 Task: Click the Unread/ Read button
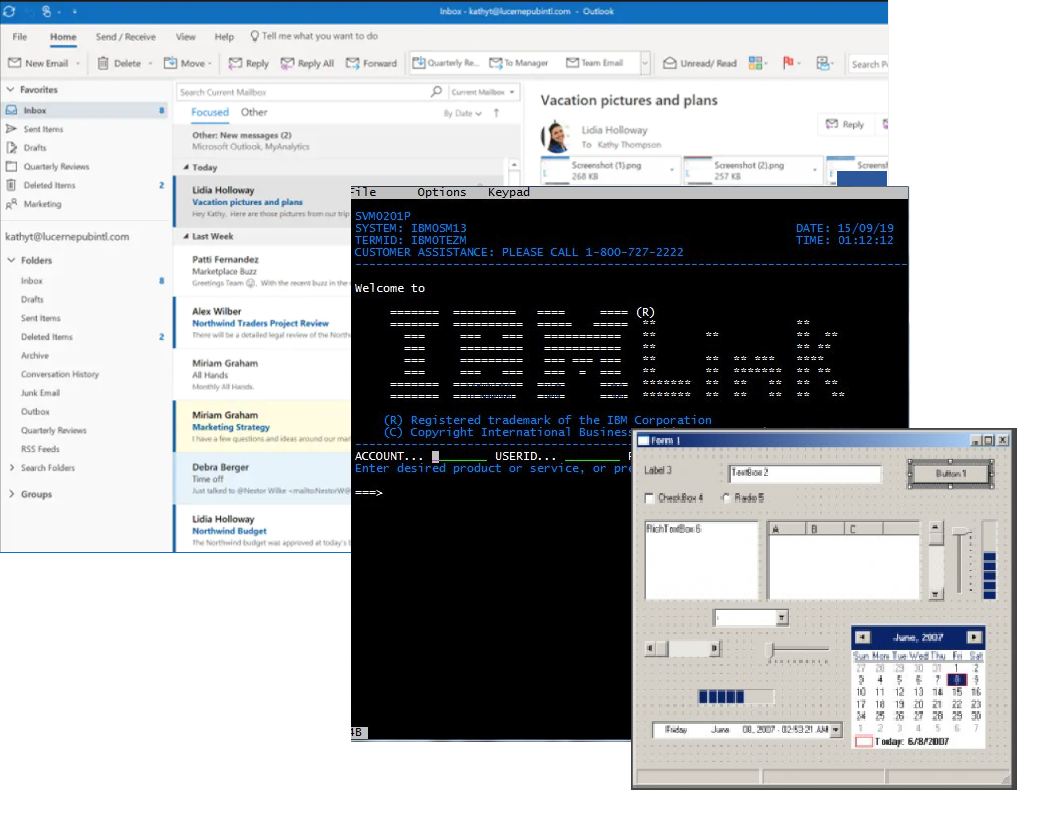pos(700,63)
